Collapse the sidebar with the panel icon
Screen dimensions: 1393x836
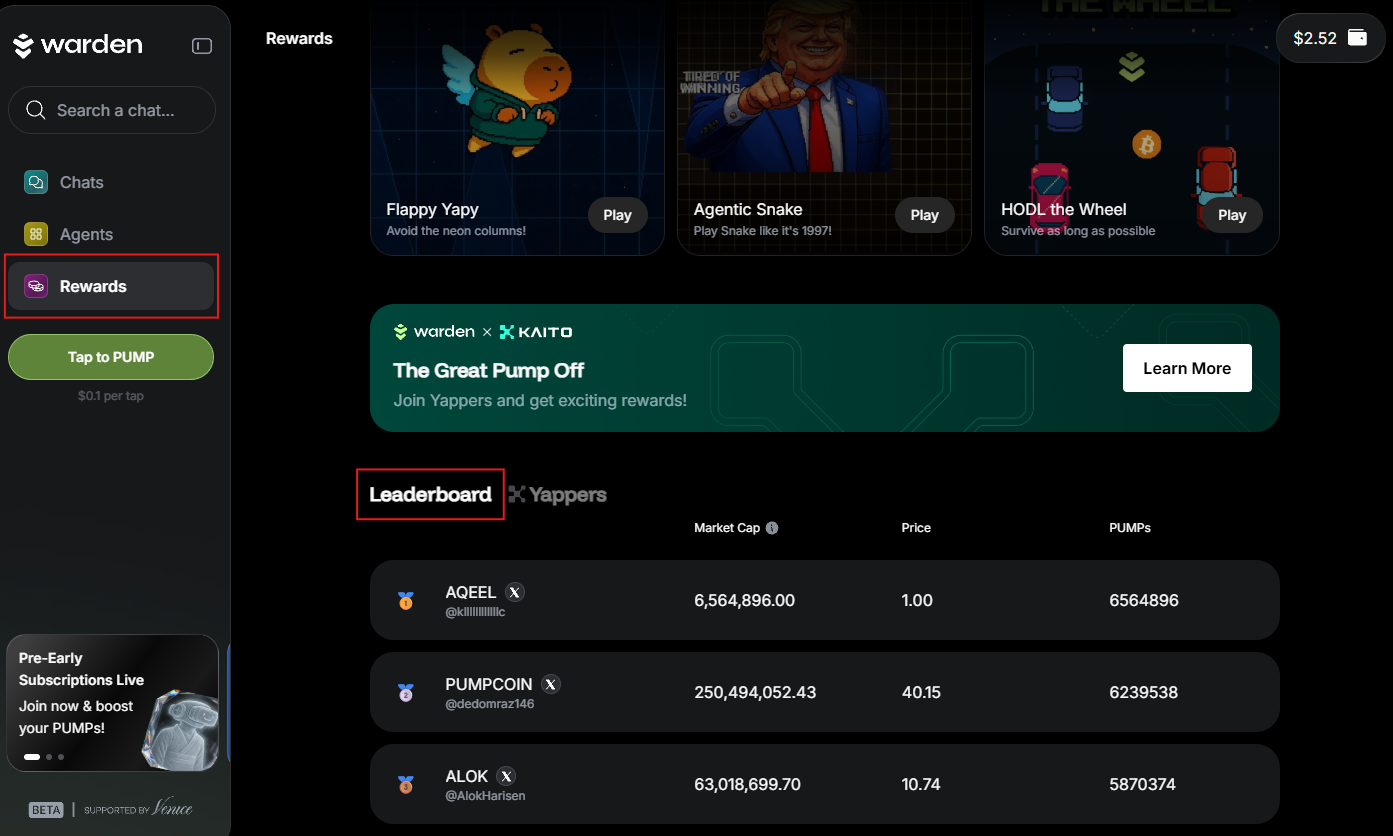(201, 45)
